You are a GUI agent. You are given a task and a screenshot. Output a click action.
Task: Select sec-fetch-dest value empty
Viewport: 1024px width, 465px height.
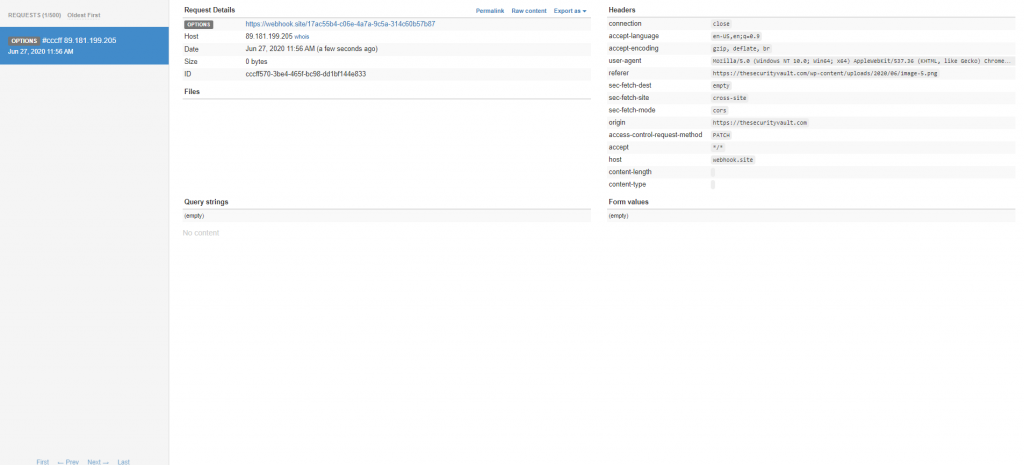pyautogui.click(x=721, y=86)
